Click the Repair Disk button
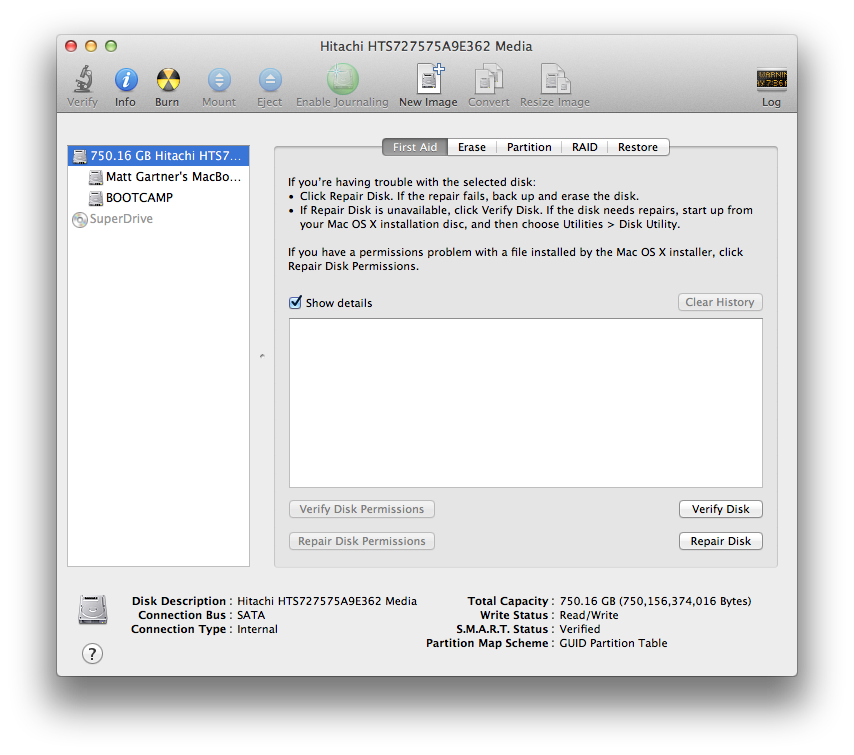The image size is (854, 755). [x=721, y=541]
